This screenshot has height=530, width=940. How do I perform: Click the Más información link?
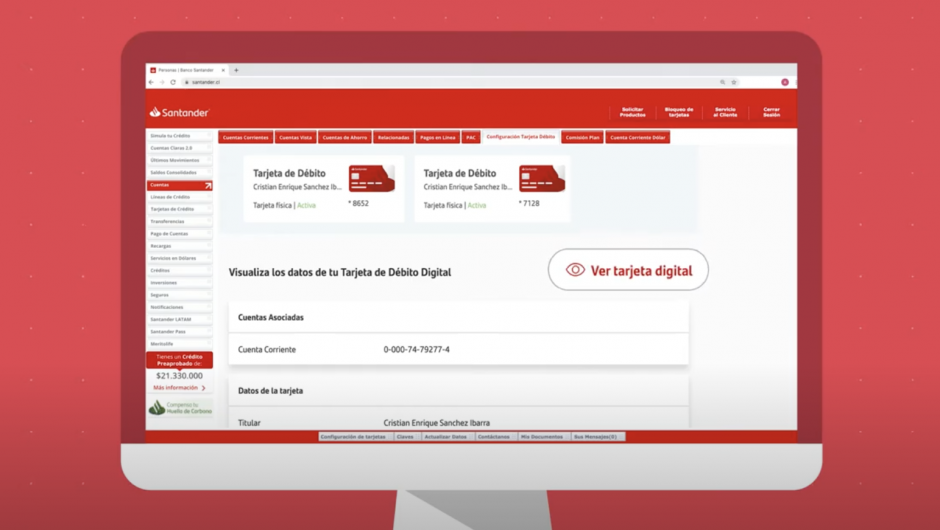point(175,388)
